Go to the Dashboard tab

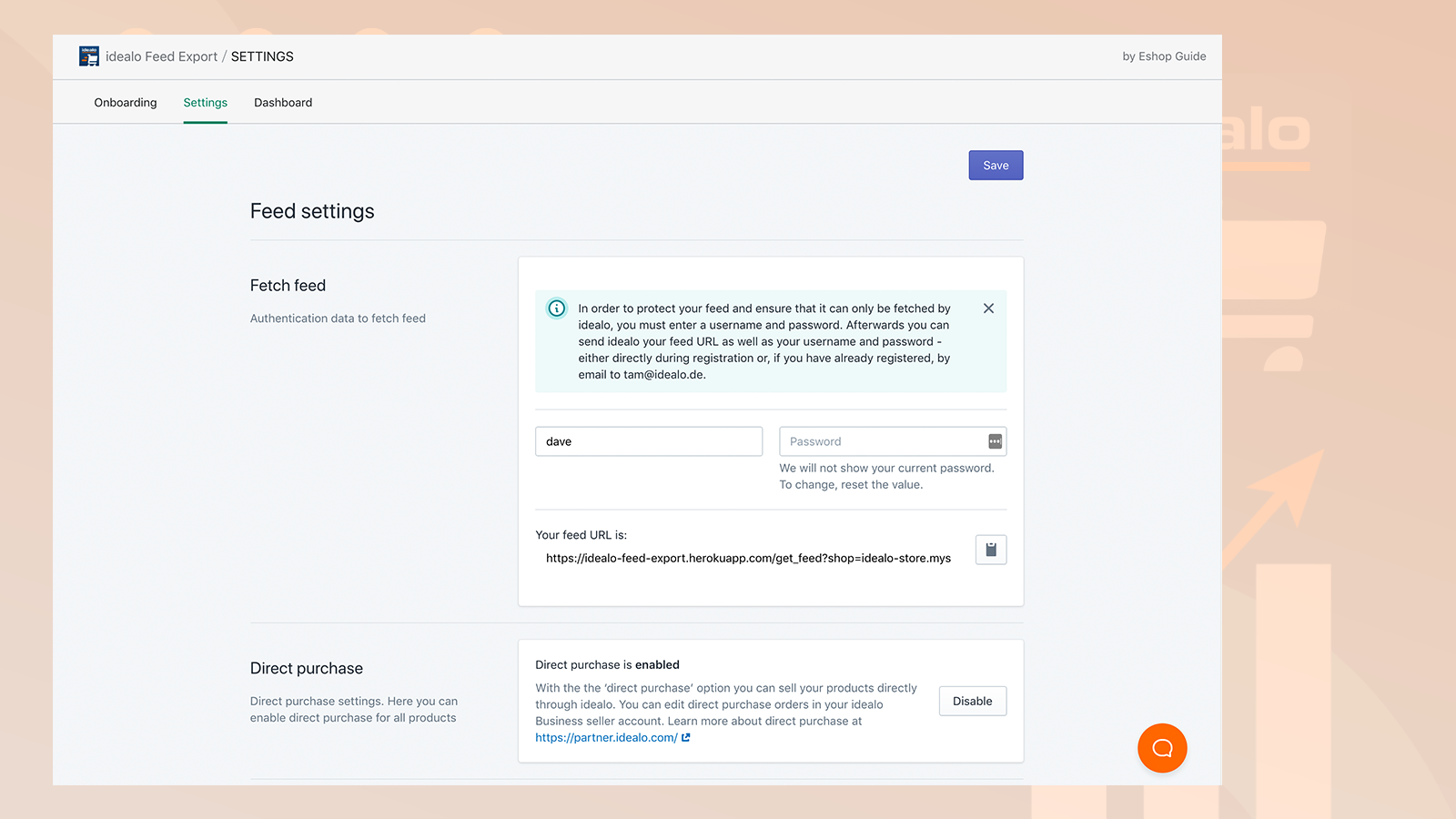tap(283, 103)
